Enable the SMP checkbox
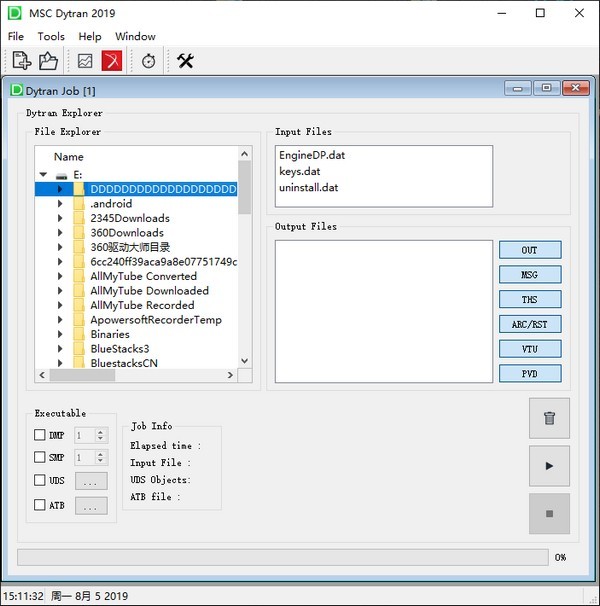This screenshot has width=600, height=606. tap(39, 457)
